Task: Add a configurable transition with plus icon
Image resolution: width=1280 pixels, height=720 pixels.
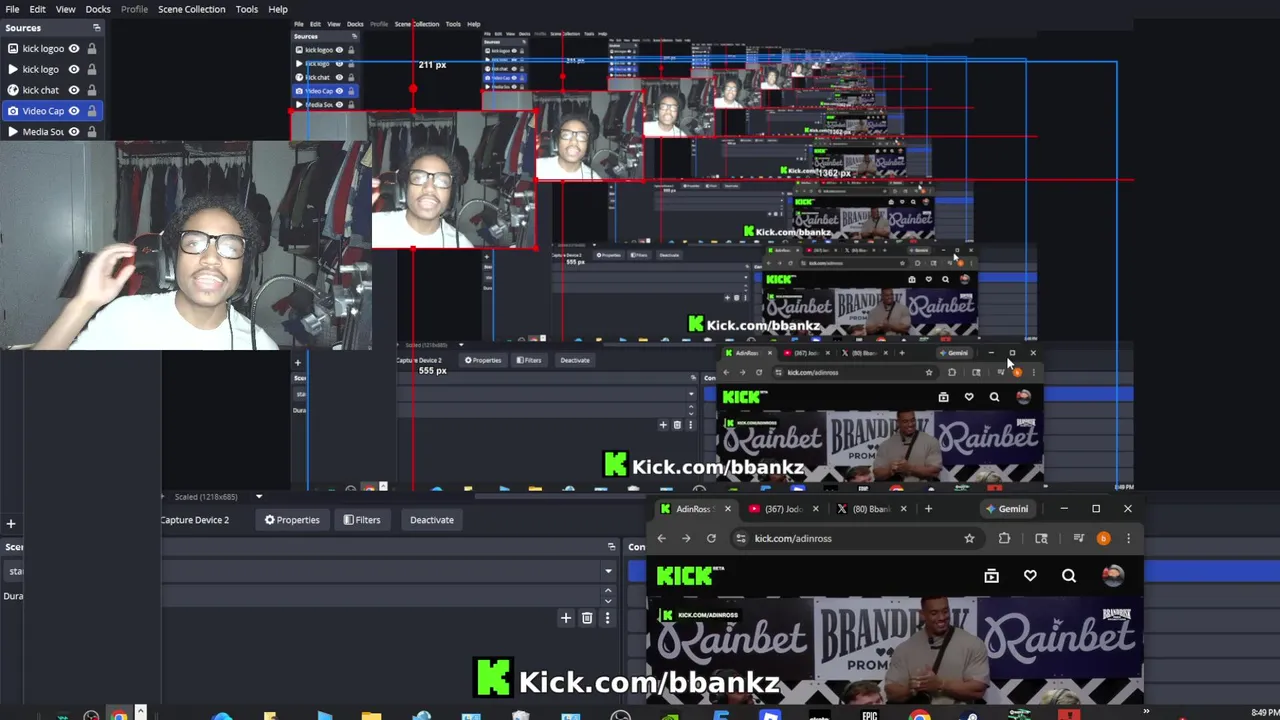Action: tap(565, 618)
